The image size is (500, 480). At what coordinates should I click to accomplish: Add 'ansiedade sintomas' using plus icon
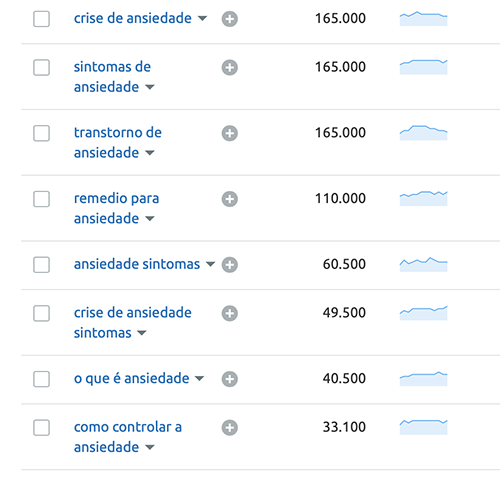point(230,265)
